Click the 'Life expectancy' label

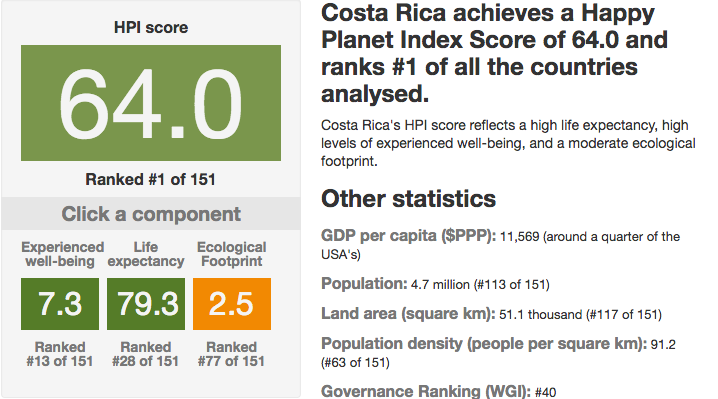[146, 254]
